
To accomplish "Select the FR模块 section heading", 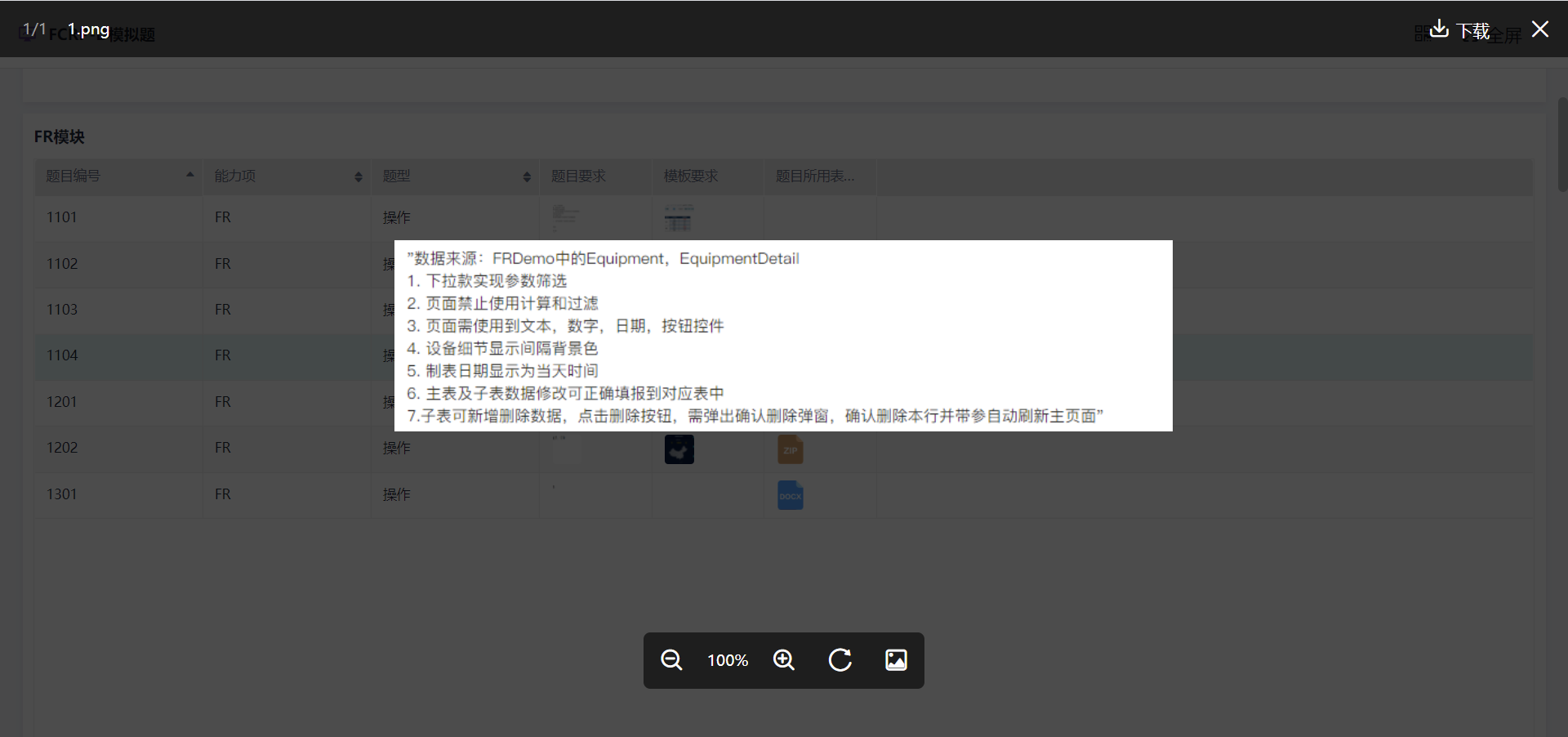I will tap(59, 136).
